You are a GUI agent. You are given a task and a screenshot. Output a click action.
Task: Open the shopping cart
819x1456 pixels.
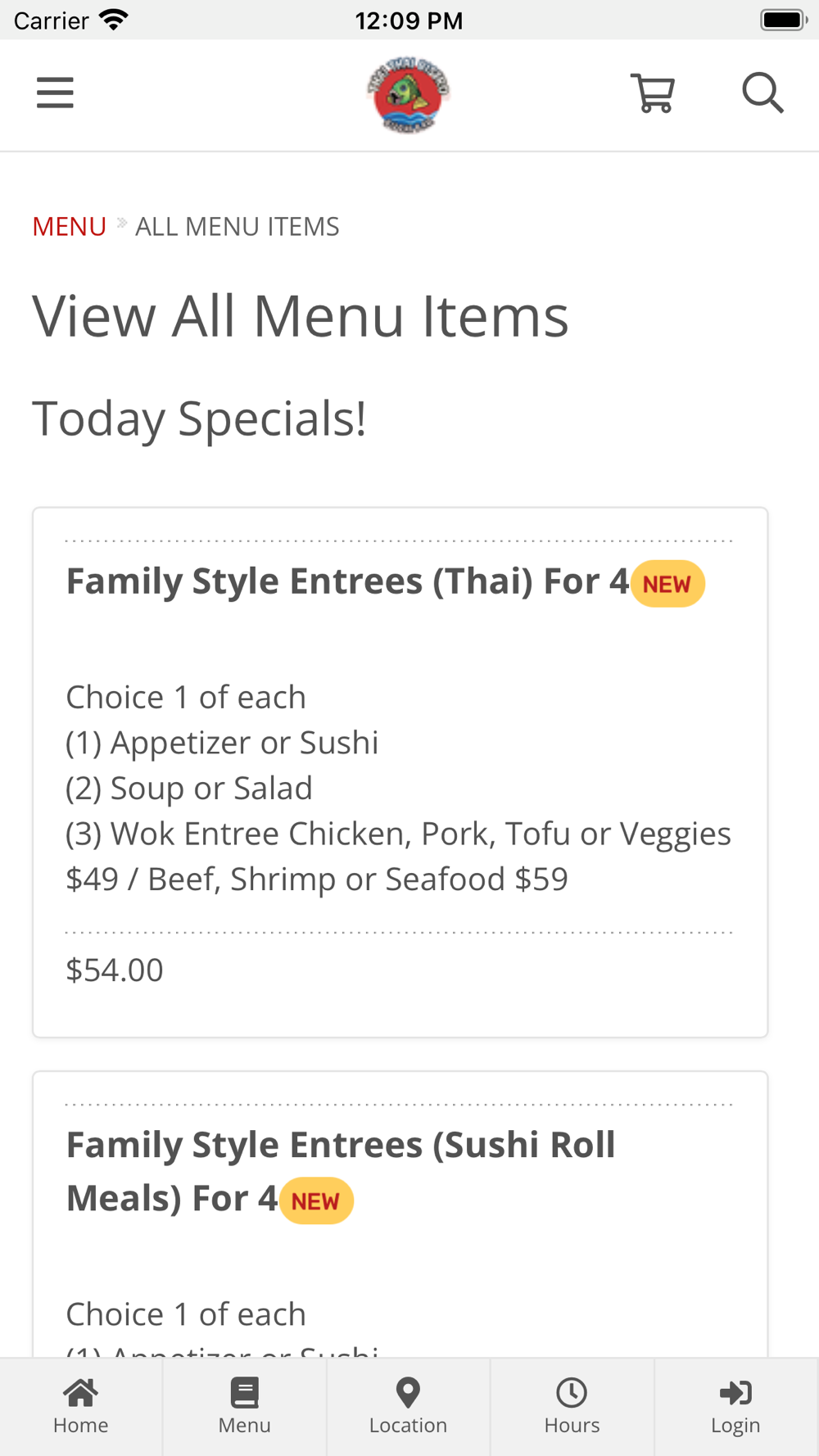click(653, 93)
